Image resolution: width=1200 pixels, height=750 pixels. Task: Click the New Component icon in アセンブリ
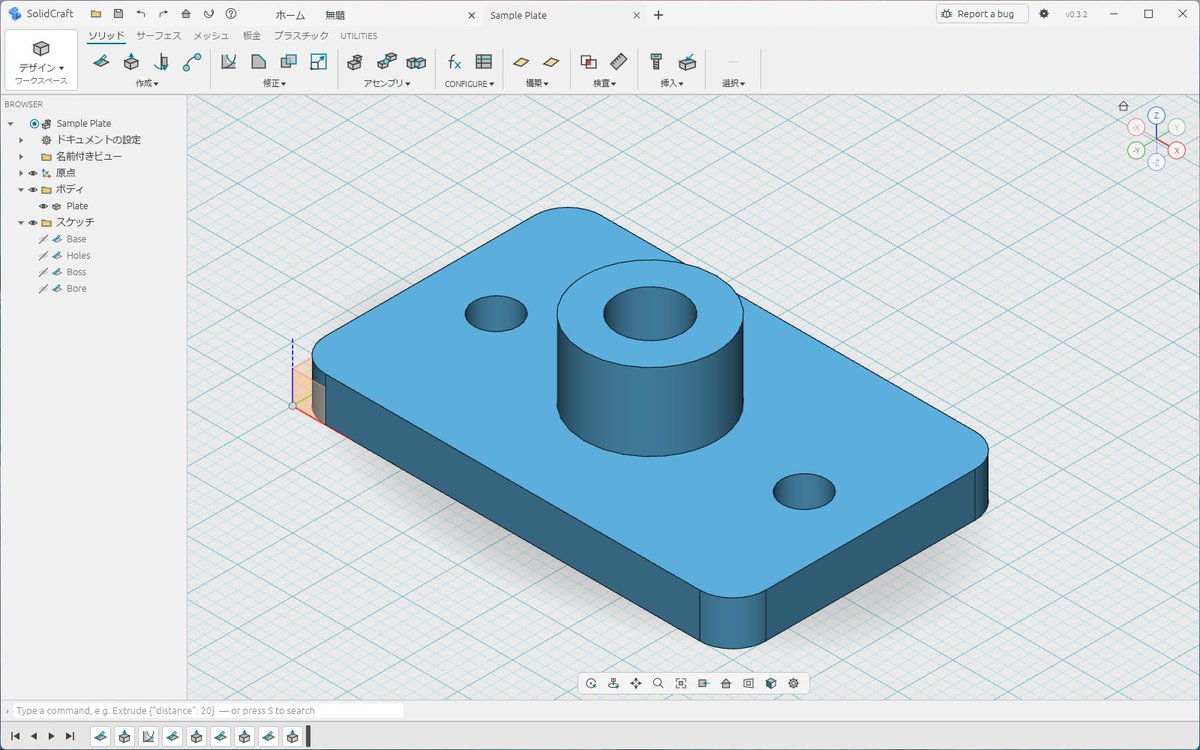tap(355, 62)
